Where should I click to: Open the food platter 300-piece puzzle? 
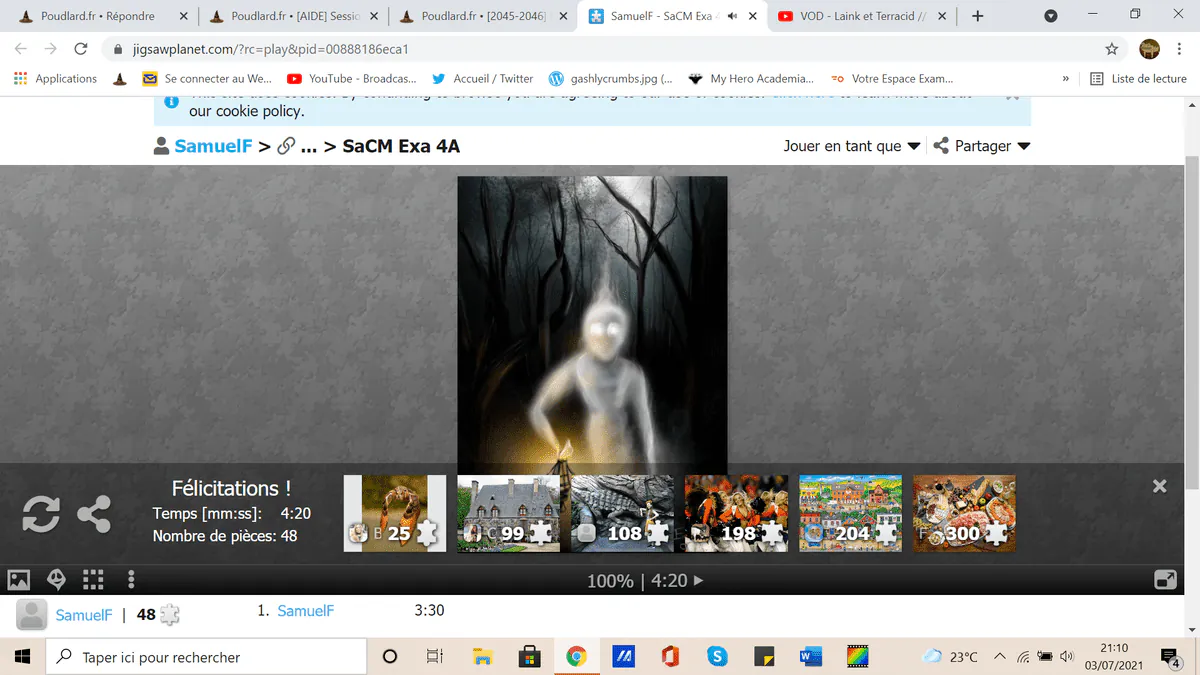964,513
